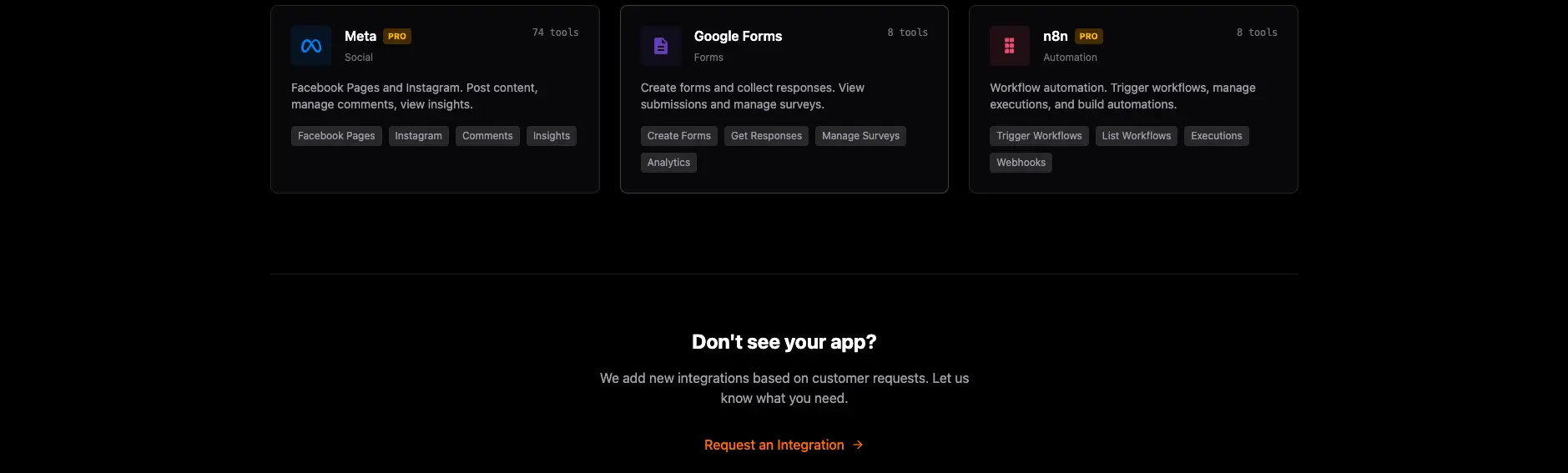This screenshot has width=1568, height=473.
Task: Click the 'Social' category label
Action: coord(359,58)
